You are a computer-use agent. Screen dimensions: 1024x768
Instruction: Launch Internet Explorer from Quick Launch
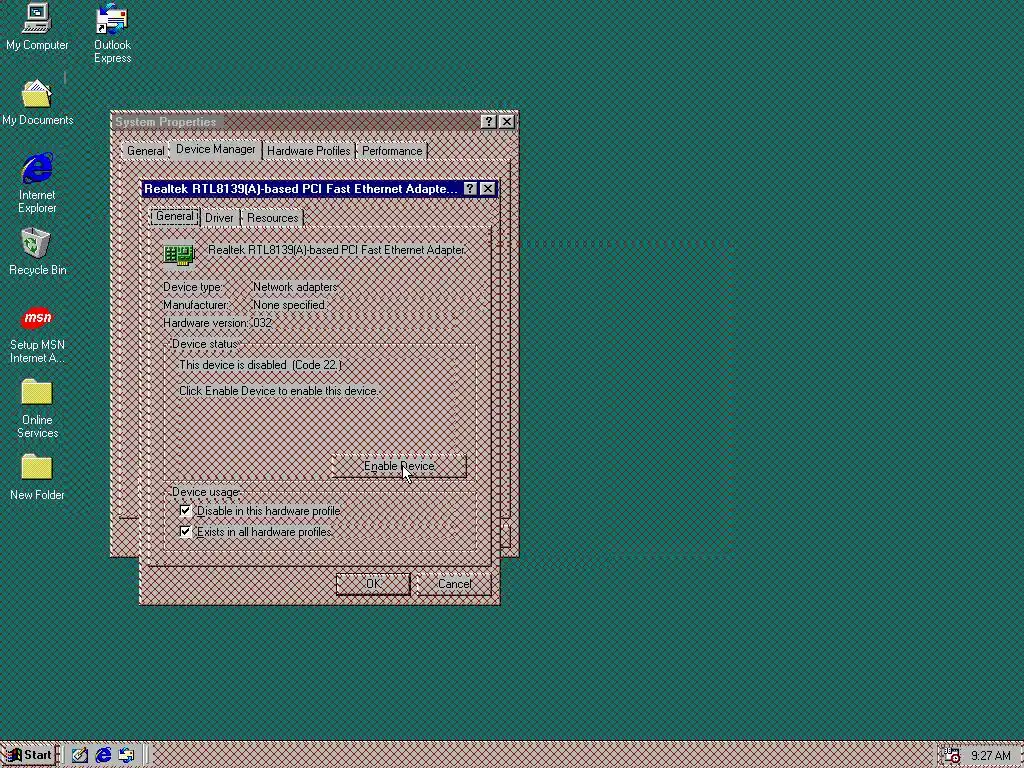(x=103, y=756)
